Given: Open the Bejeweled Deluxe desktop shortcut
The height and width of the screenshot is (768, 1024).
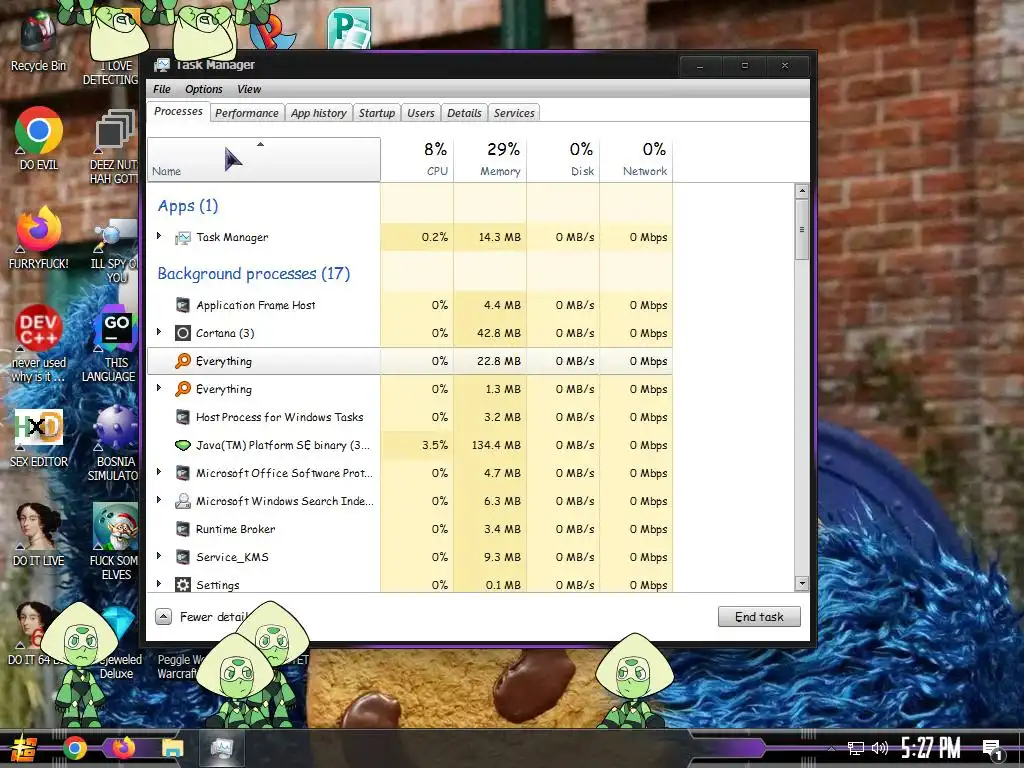Looking at the screenshot, I should [x=116, y=624].
